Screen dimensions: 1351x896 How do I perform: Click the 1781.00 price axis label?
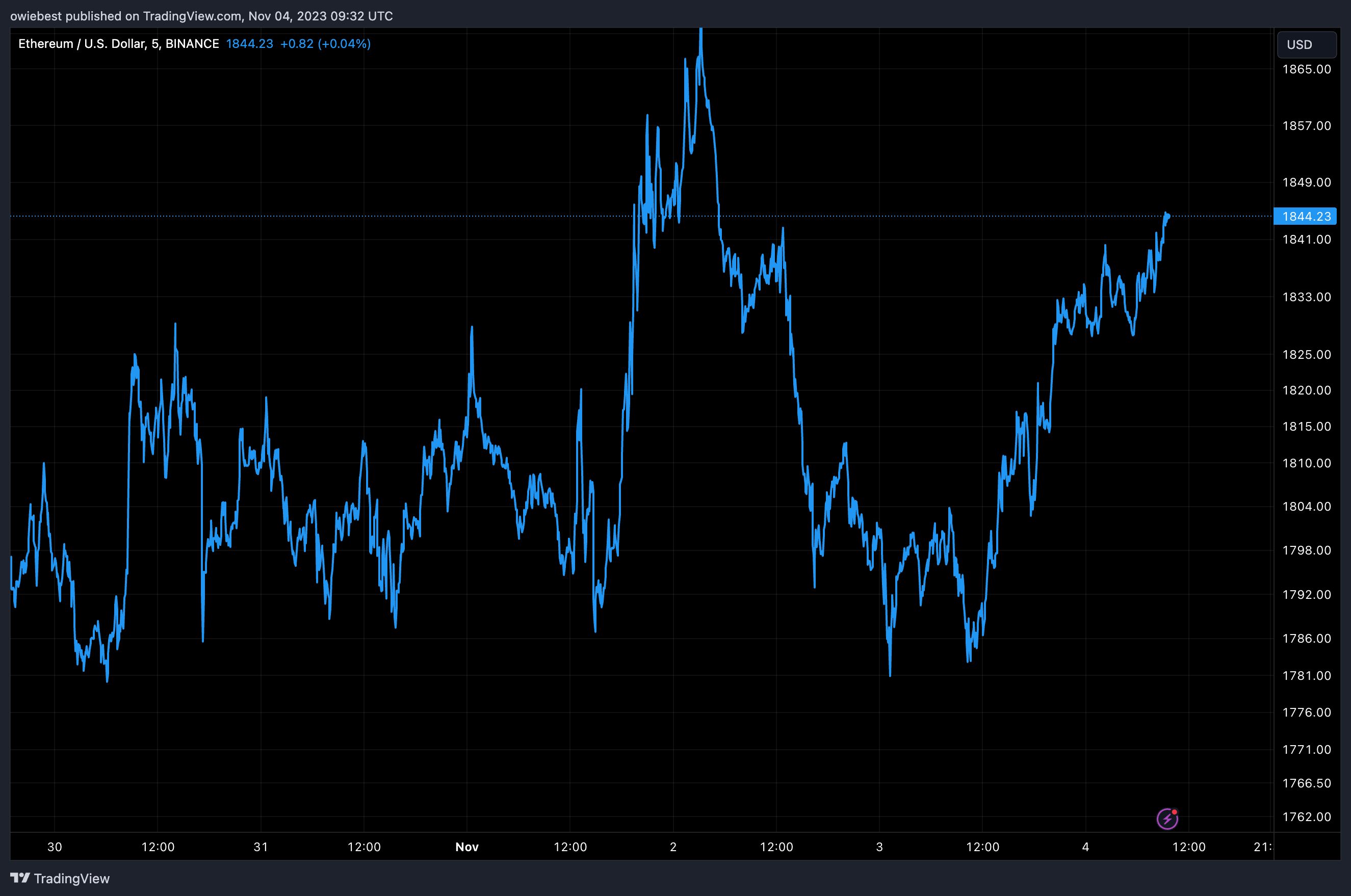[x=1307, y=676]
